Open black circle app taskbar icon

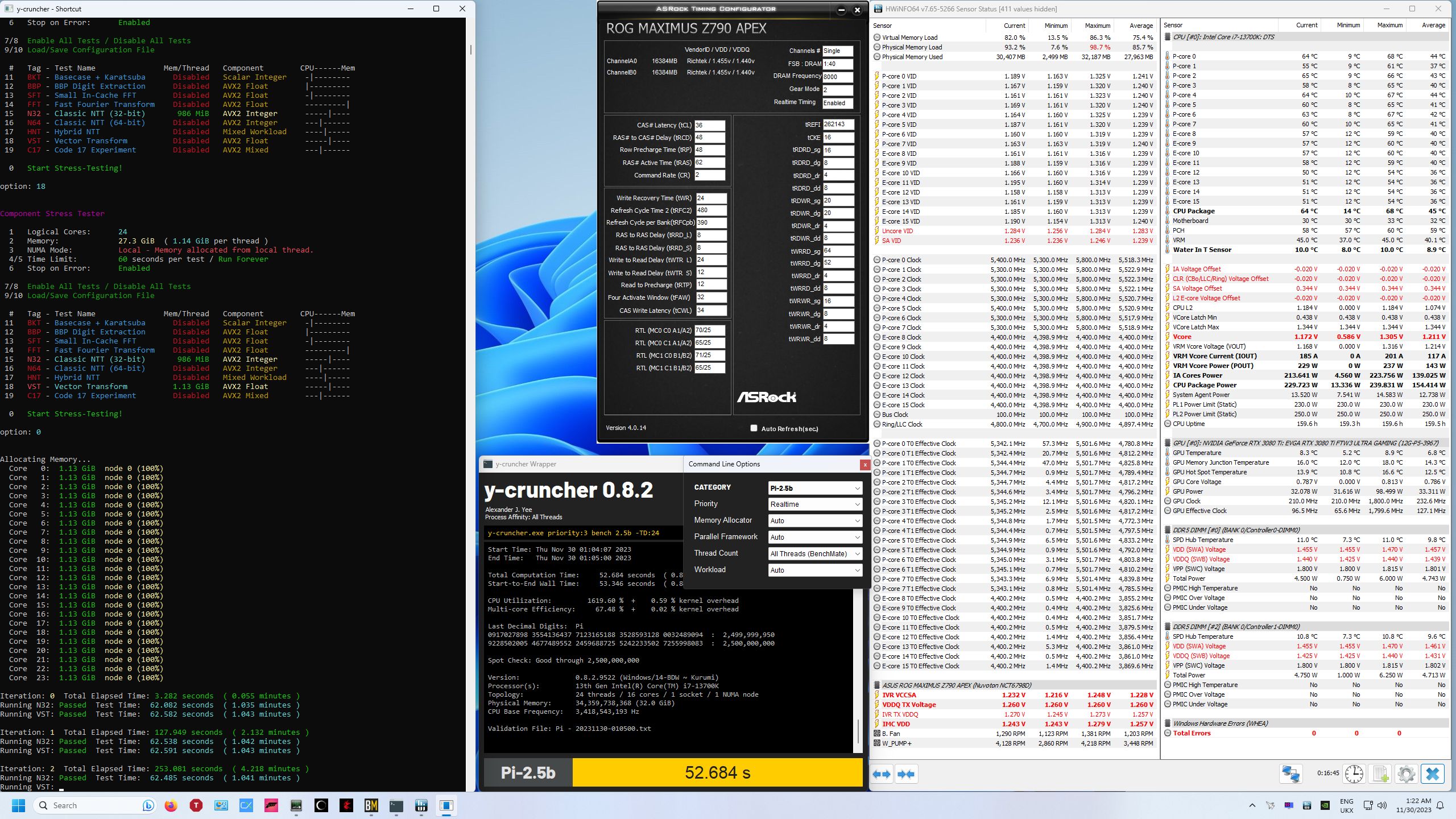[321, 805]
